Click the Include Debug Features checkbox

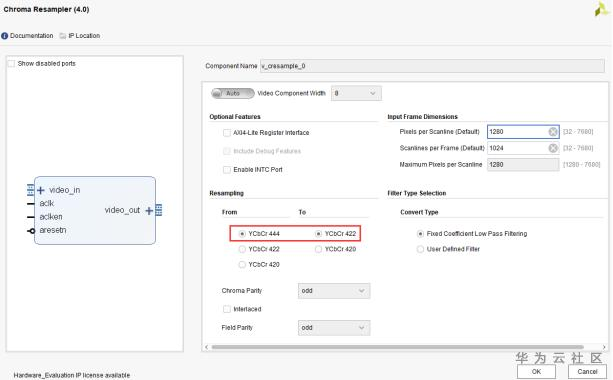(x=227, y=151)
